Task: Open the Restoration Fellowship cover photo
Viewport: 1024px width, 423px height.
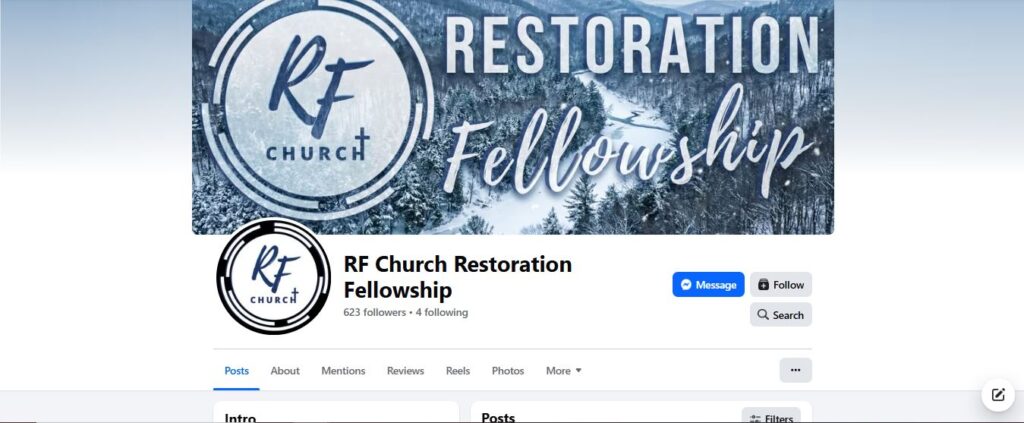Action: [513, 116]
